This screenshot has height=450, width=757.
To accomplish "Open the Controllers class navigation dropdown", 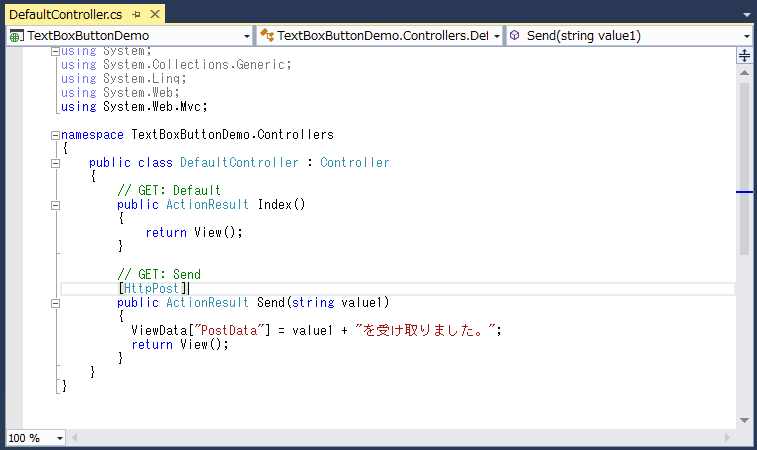I will pyautogui.click(x=497, y=36).
